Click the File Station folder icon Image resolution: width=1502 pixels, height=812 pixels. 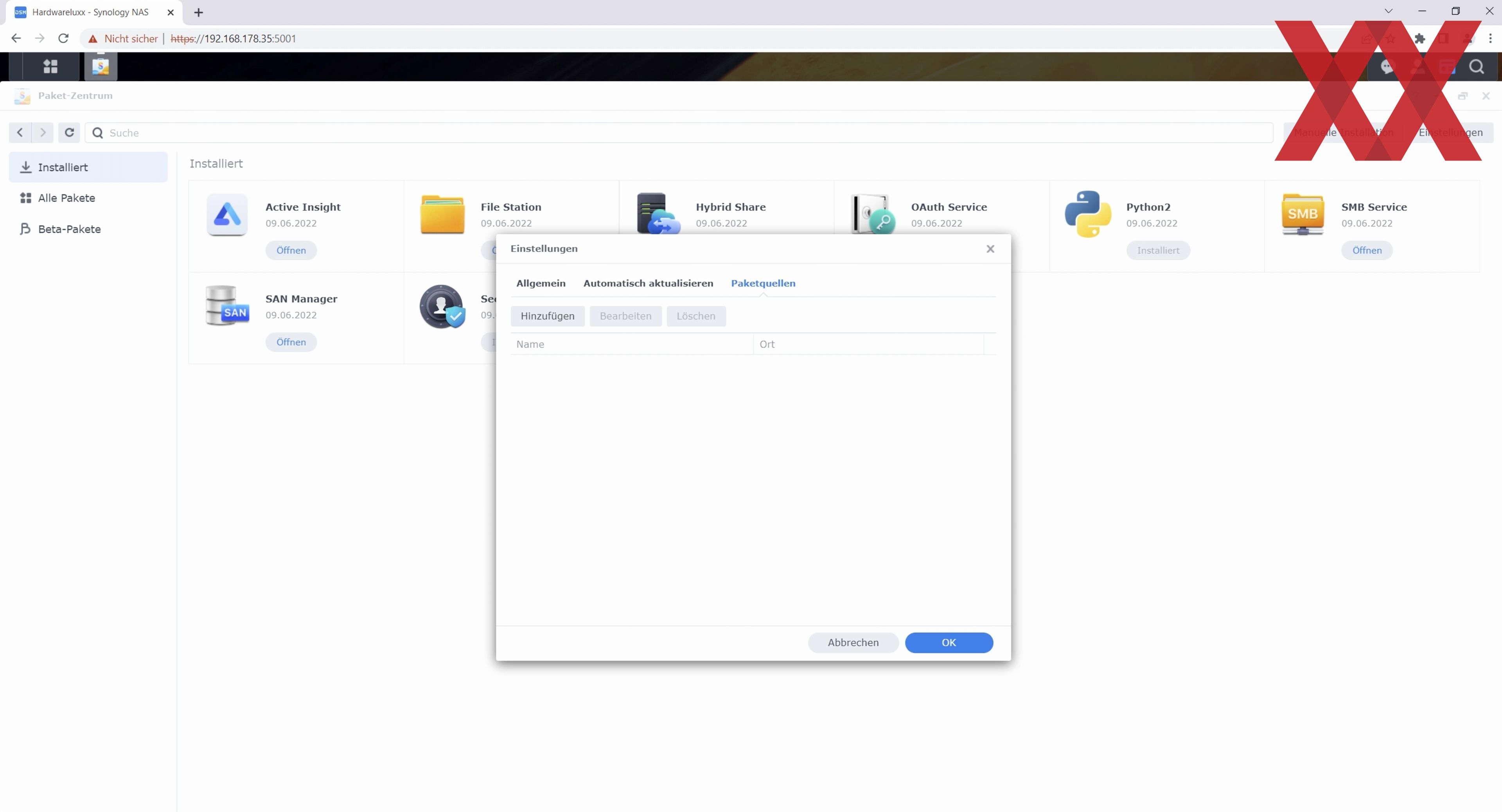(442, 214)
